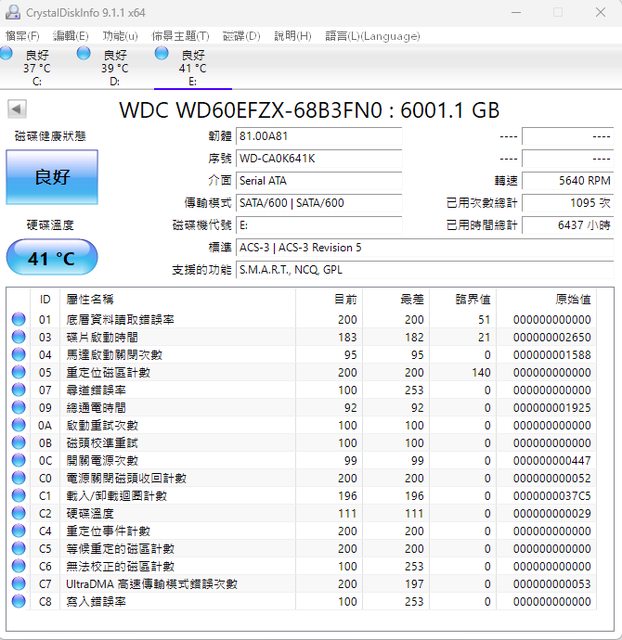Open the 佈景主題(T) menu
622x640 pixels.
tap(180, 36)
